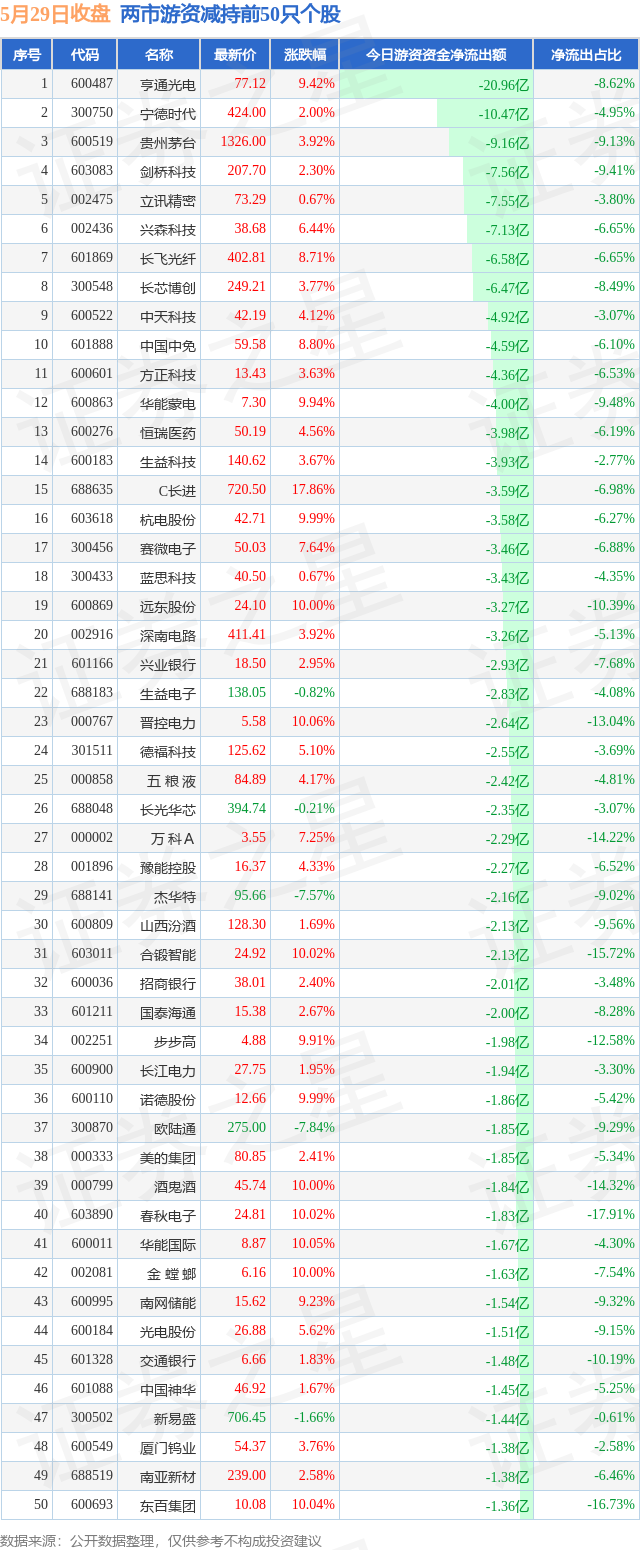The width and height of the screenshot is (640, 1550).
Task: Click the -20.96亿 outflow bar
Action: coord(435,85)
